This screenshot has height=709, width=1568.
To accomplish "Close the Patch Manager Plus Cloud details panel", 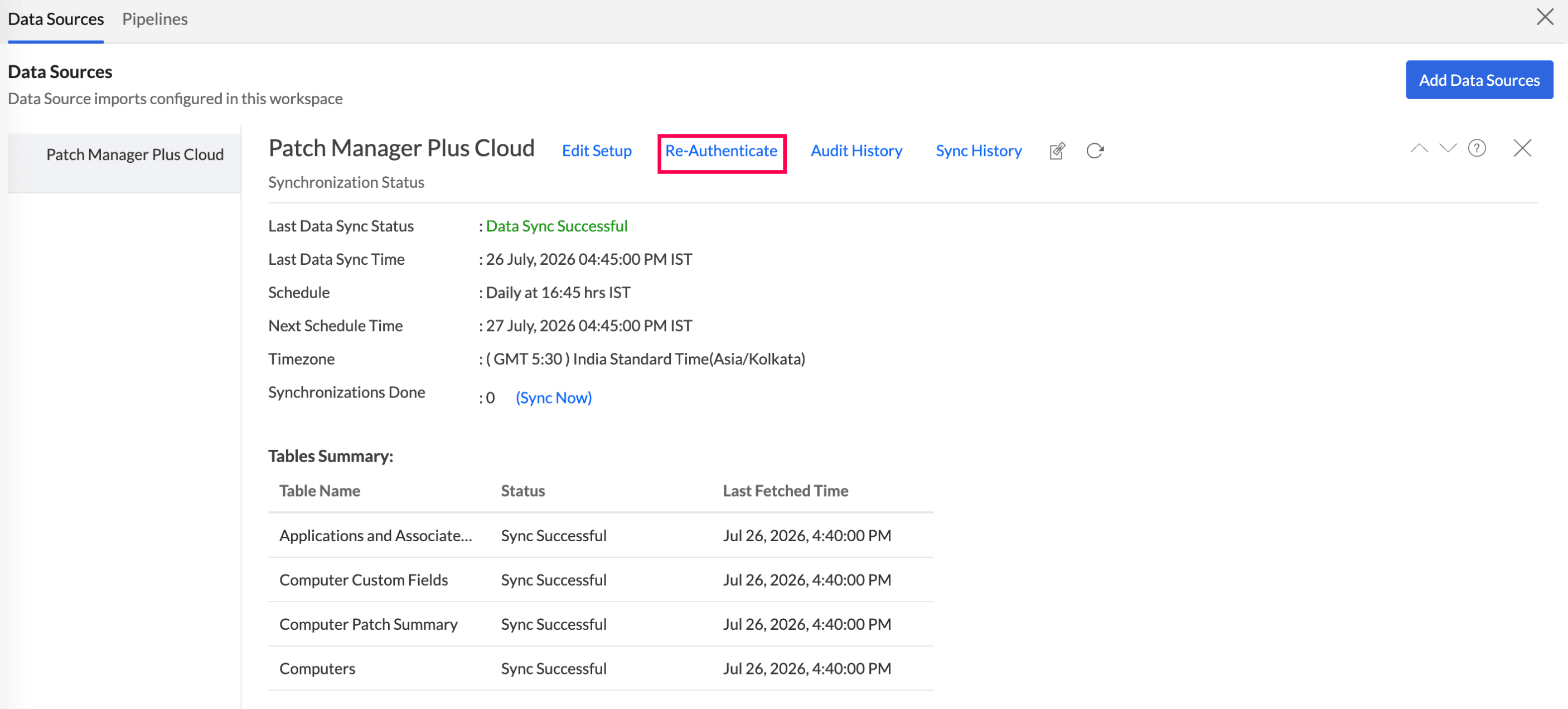I will pos(1522,148).
